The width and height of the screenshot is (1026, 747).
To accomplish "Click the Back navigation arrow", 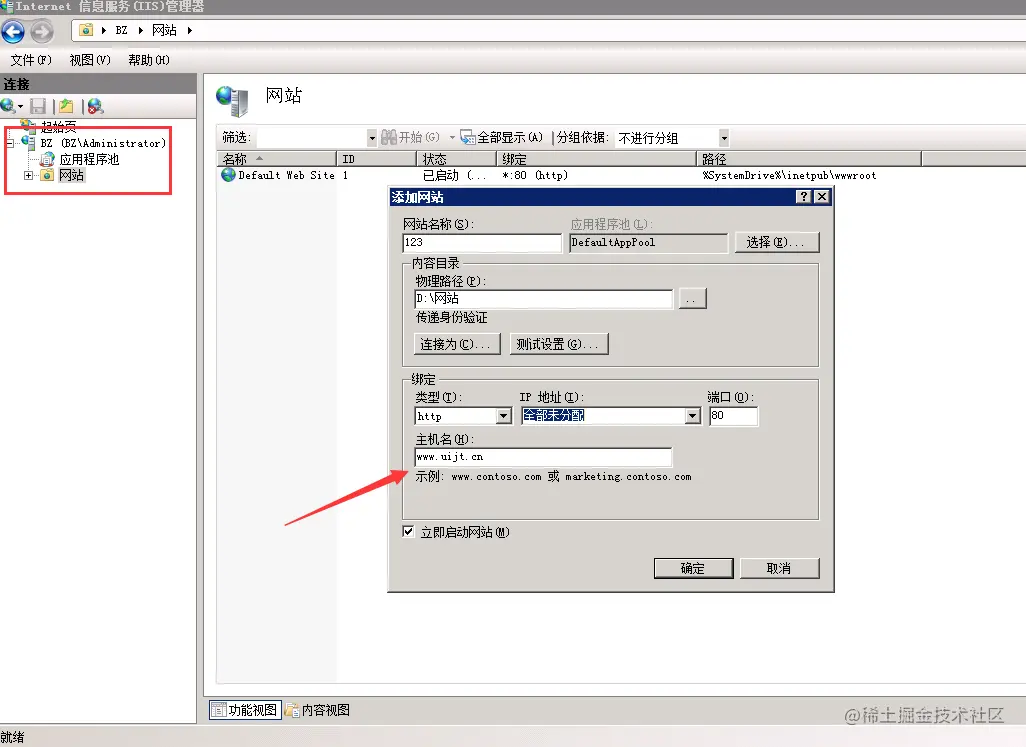I will (13, 31).
